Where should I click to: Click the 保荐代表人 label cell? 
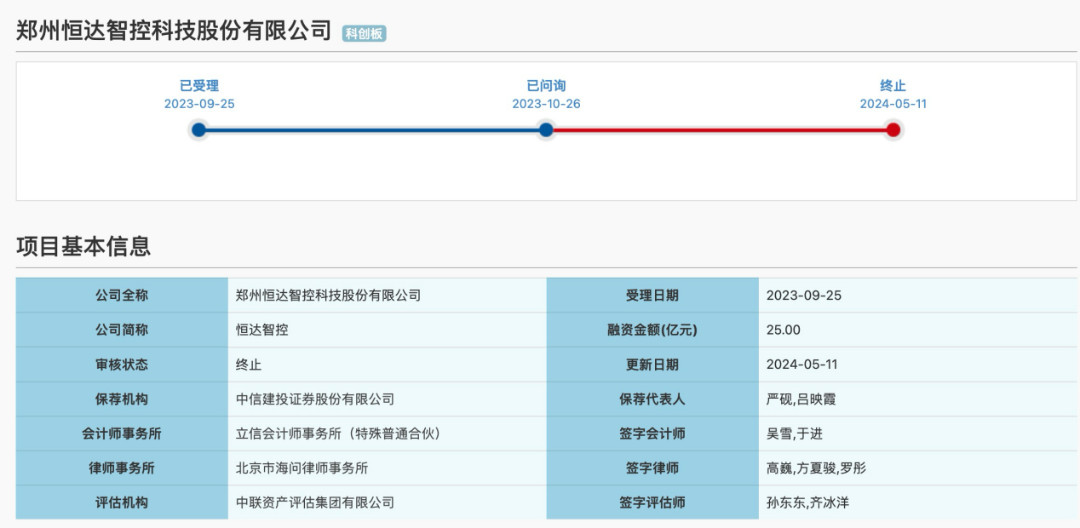(652, 399)
